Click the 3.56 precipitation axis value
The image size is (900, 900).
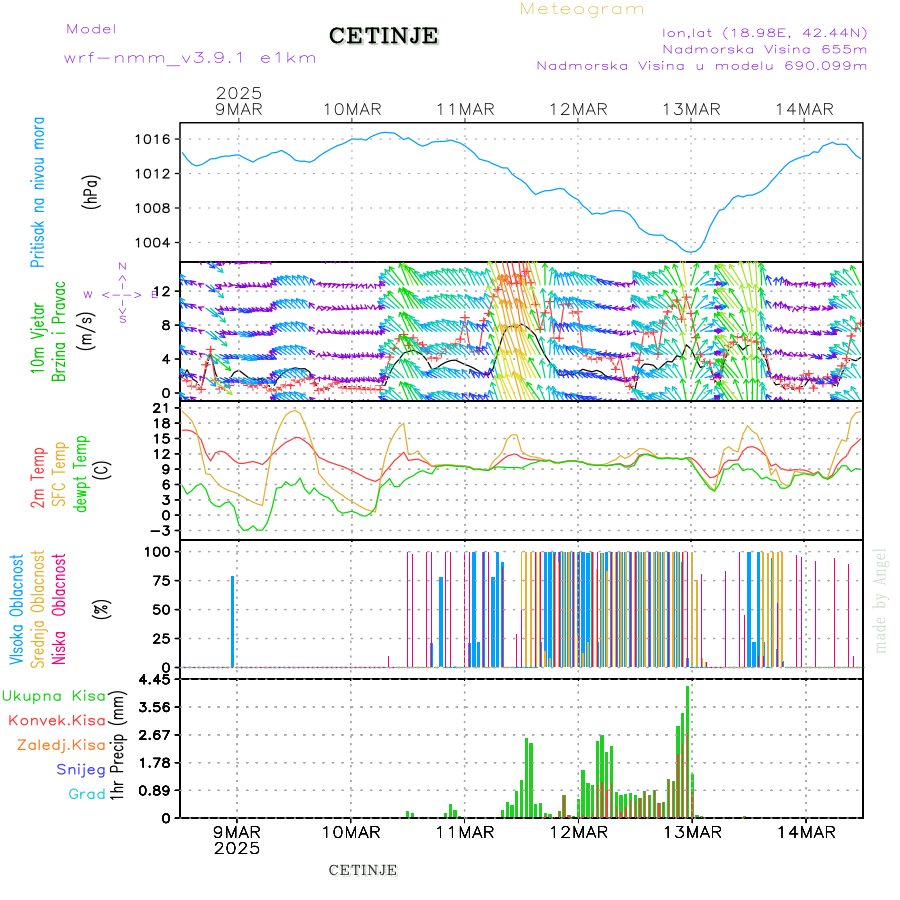pos(155,707)
